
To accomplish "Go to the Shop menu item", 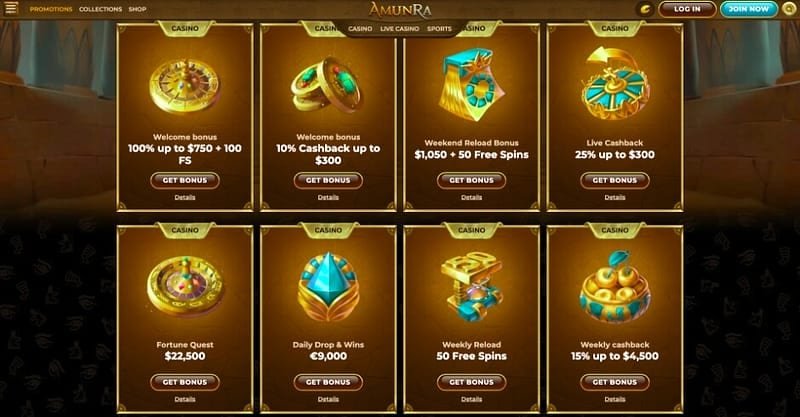I will point(137,9).
